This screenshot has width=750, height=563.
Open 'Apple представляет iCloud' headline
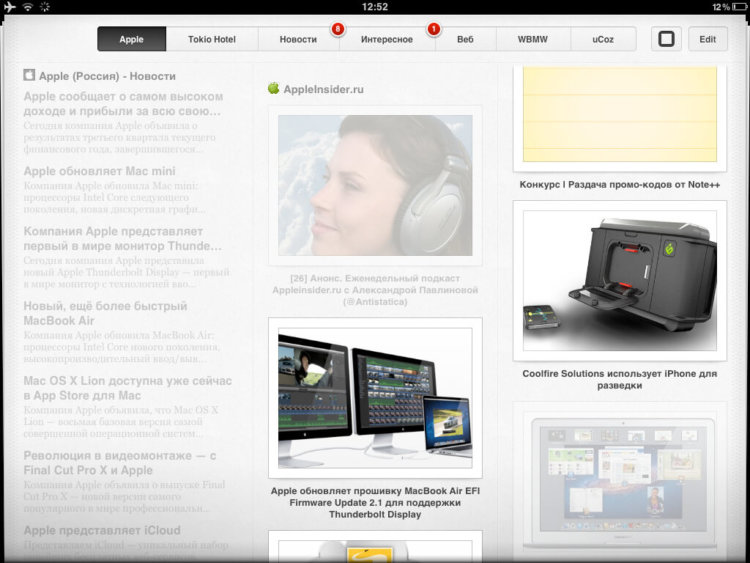102,530
